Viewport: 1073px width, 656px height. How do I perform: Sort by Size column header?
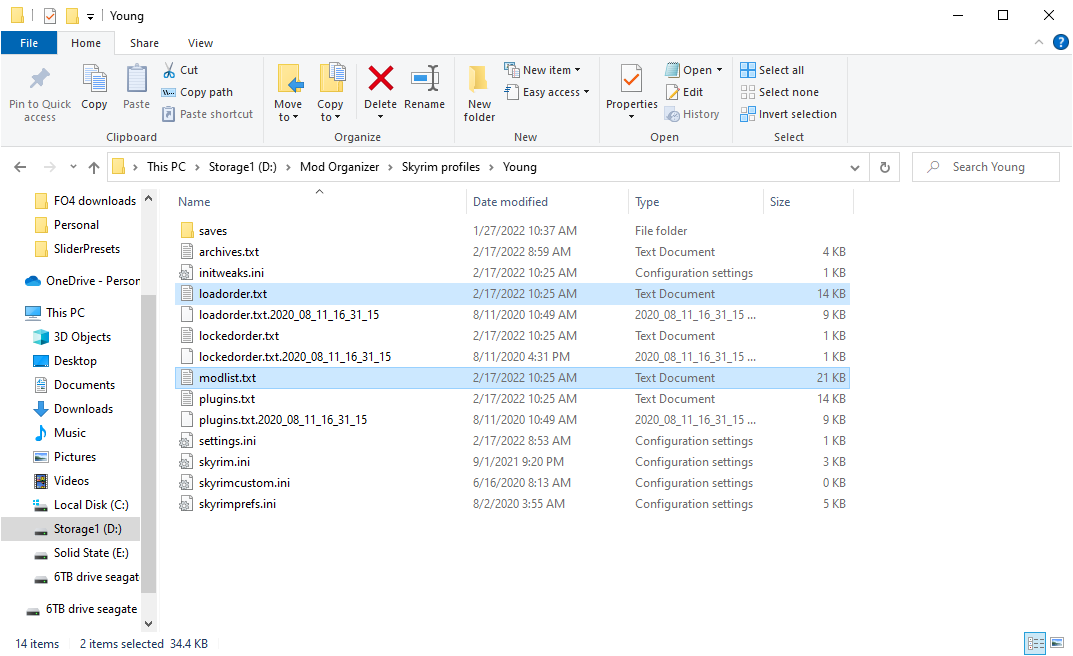(x=780, y=202)
